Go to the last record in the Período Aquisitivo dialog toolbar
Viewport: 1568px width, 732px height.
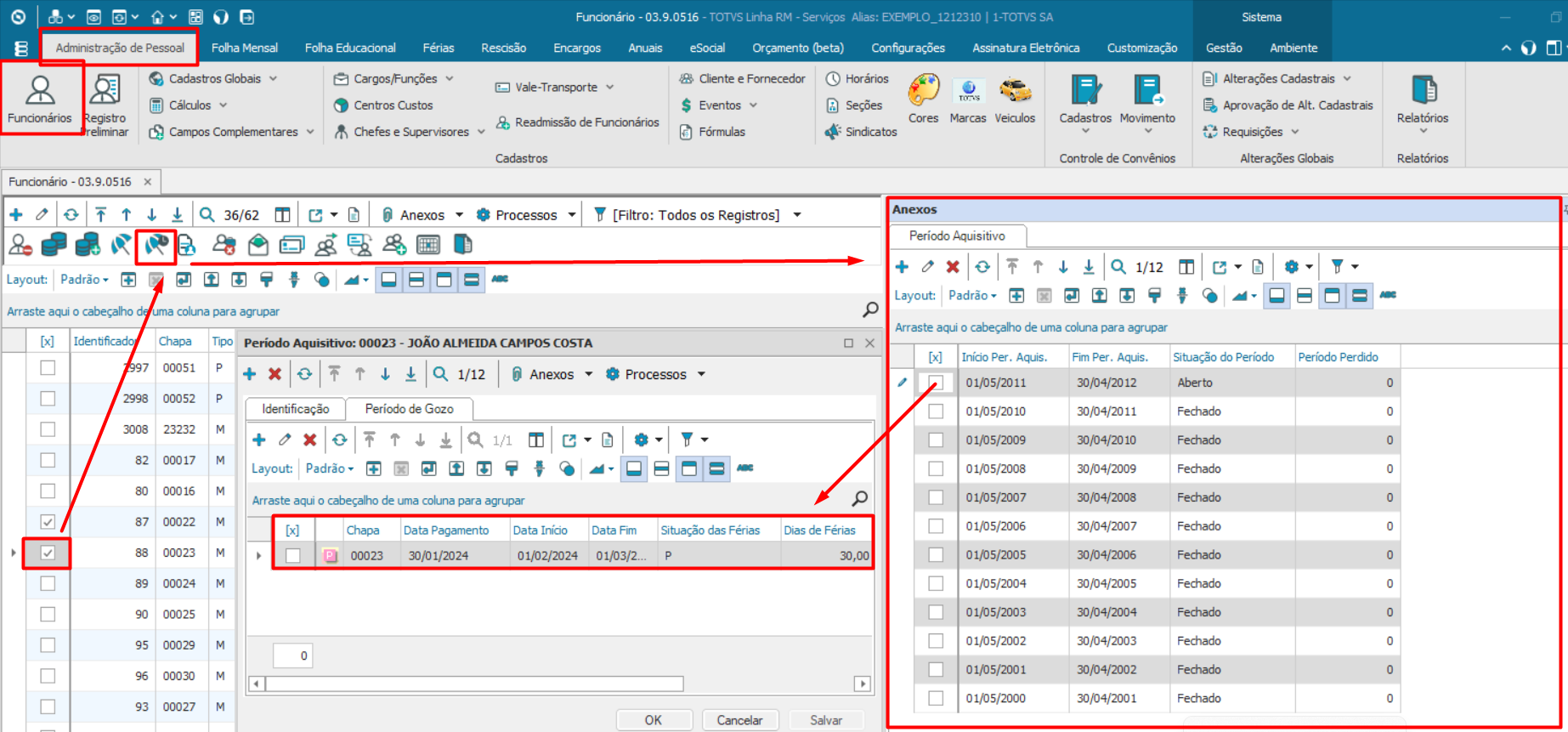click(x=410, y=374)
